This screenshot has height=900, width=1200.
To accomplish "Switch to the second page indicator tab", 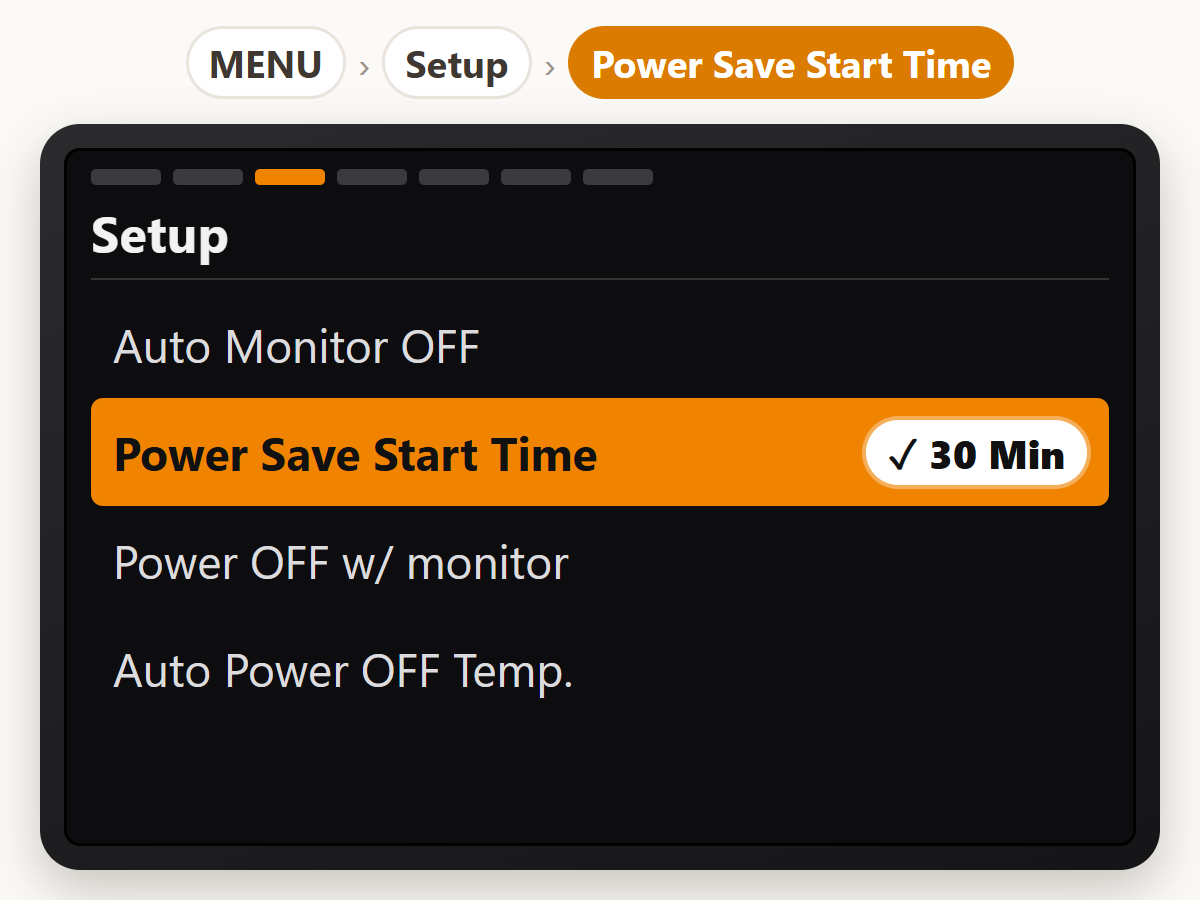I will pos(208,177).
